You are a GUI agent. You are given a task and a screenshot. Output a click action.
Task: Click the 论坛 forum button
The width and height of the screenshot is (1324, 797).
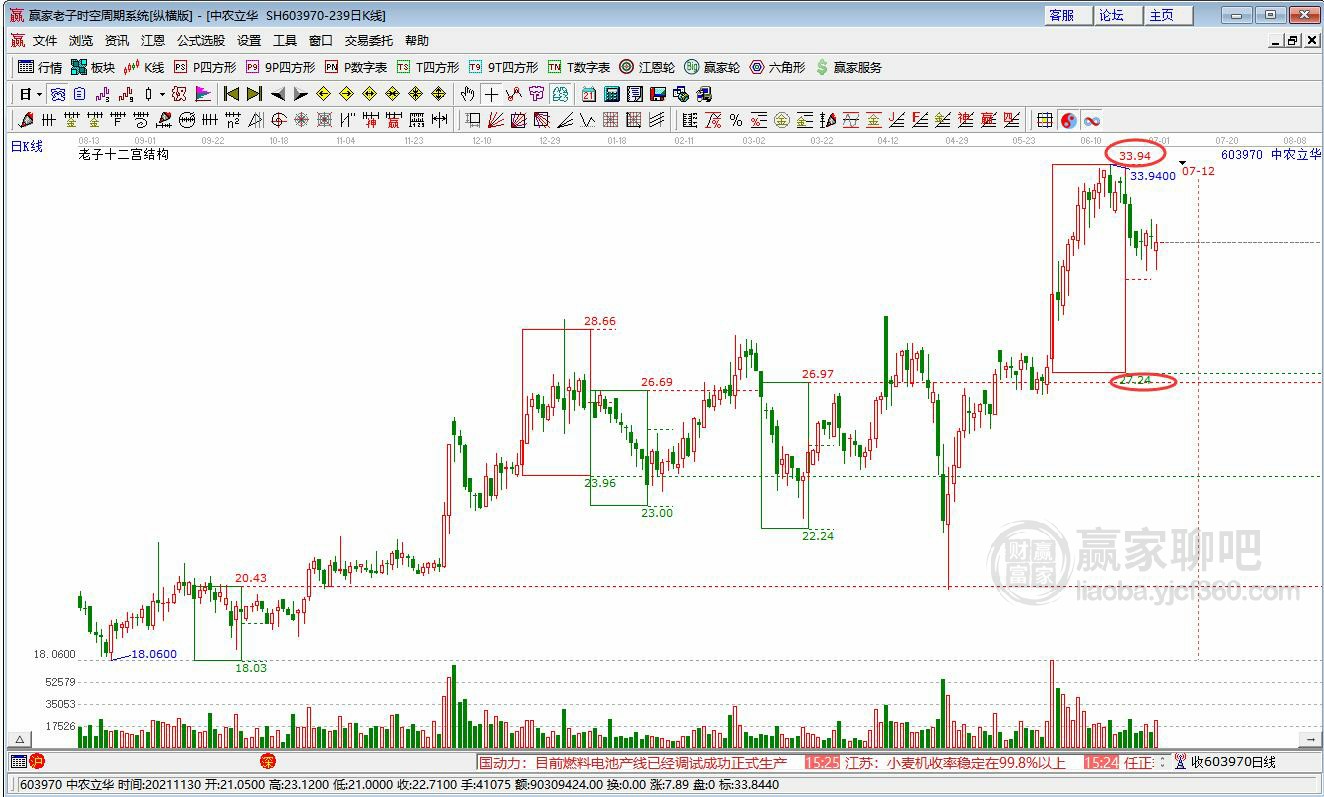click(1118, 15)
